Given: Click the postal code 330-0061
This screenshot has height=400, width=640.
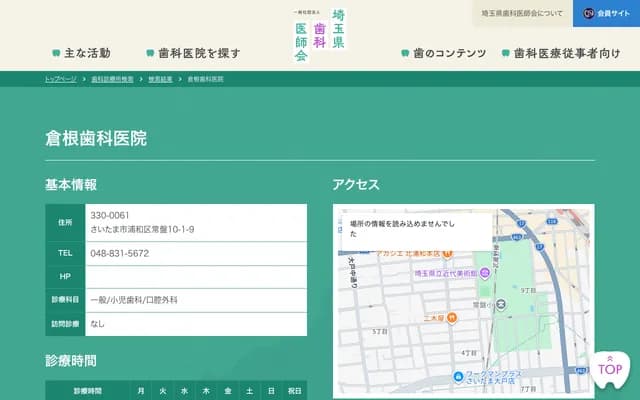Looking at the screenshot, I should pos(110,215).
